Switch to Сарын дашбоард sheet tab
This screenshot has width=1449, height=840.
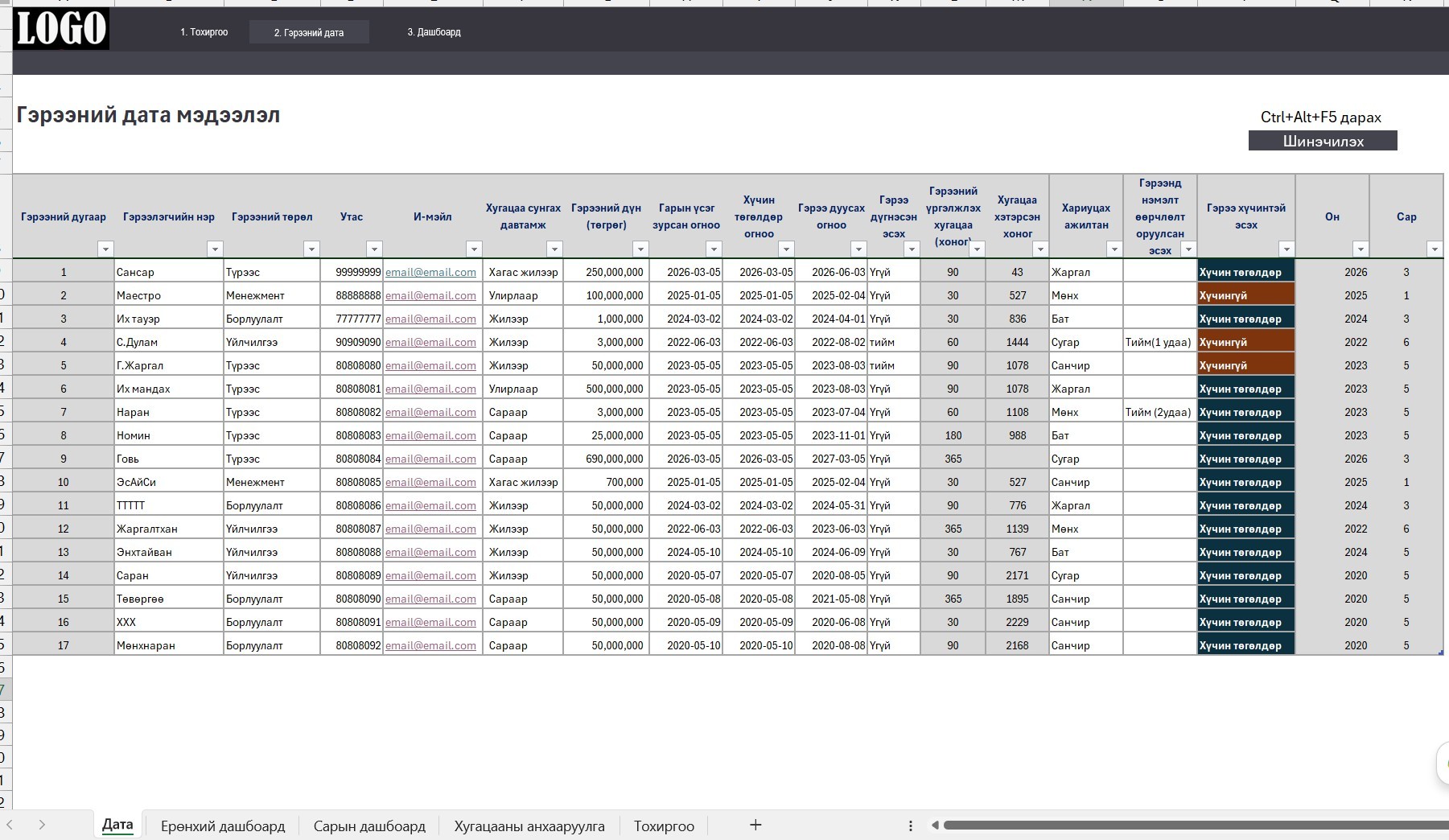pos(369,826)
